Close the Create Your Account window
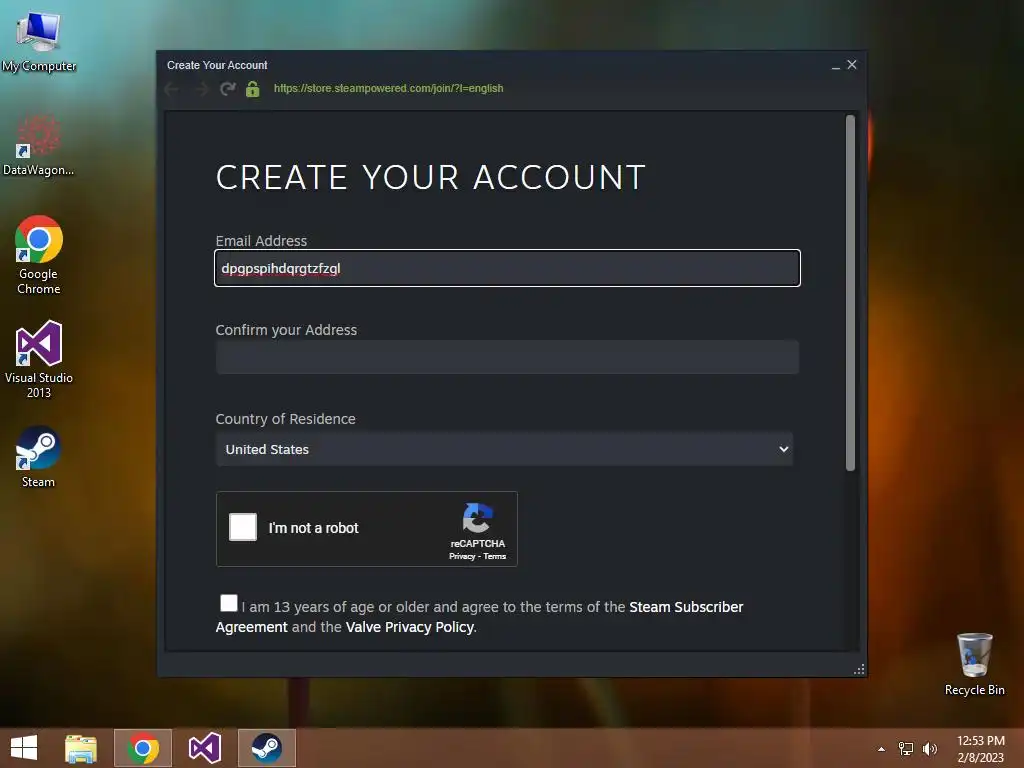The width and height of the screenshot is (1024, 768). [x=852, y=65]
